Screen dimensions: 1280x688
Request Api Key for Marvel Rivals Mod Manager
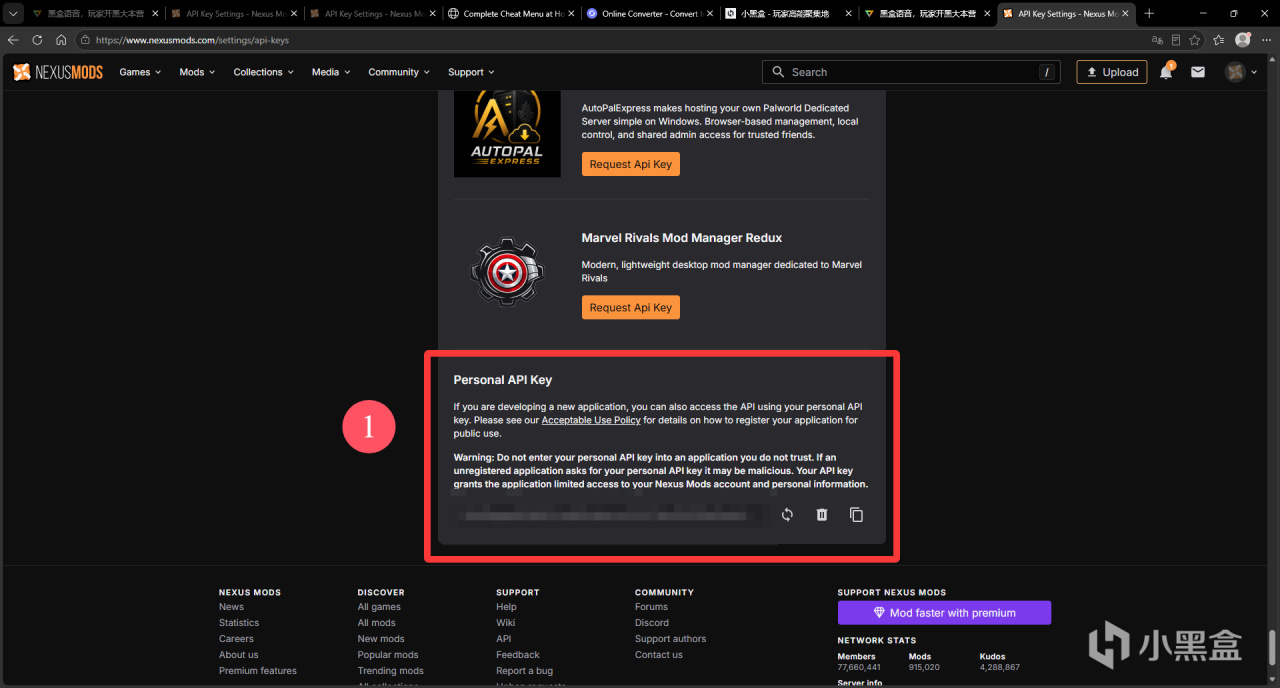pos(631,307)
